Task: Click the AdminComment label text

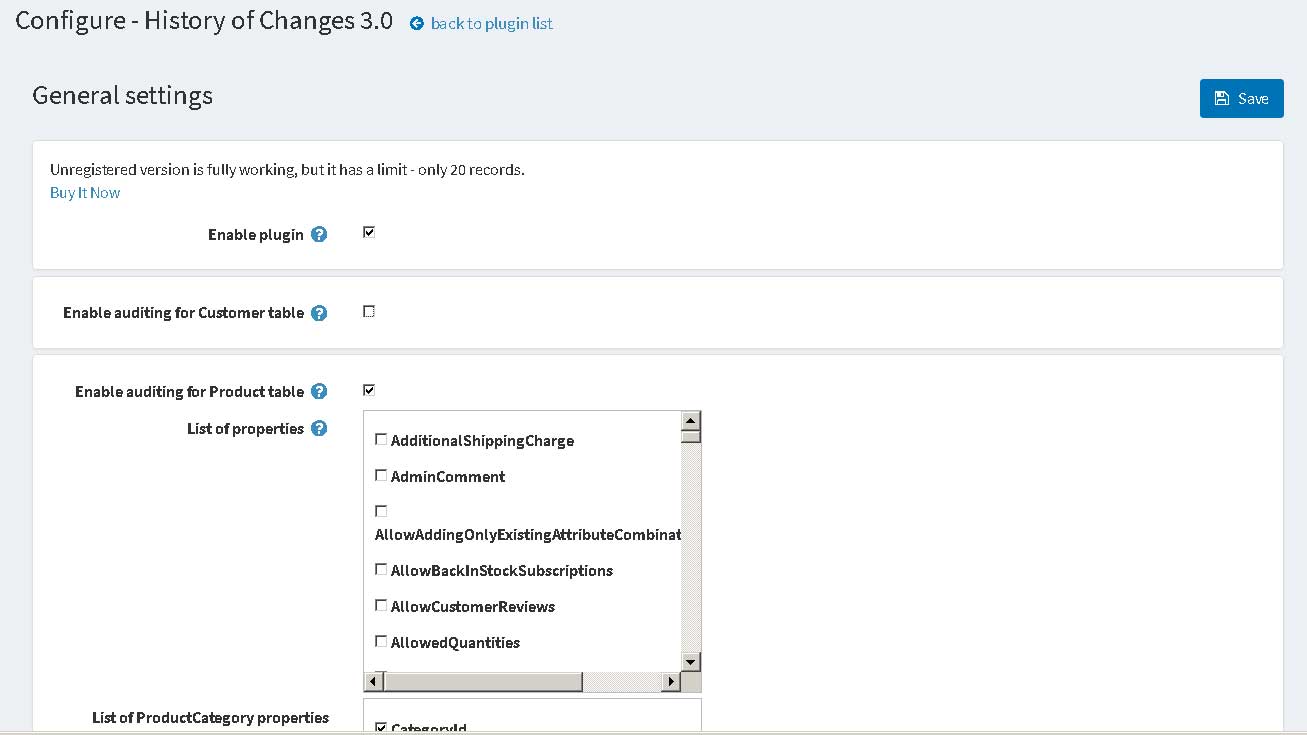Action: 448,477
